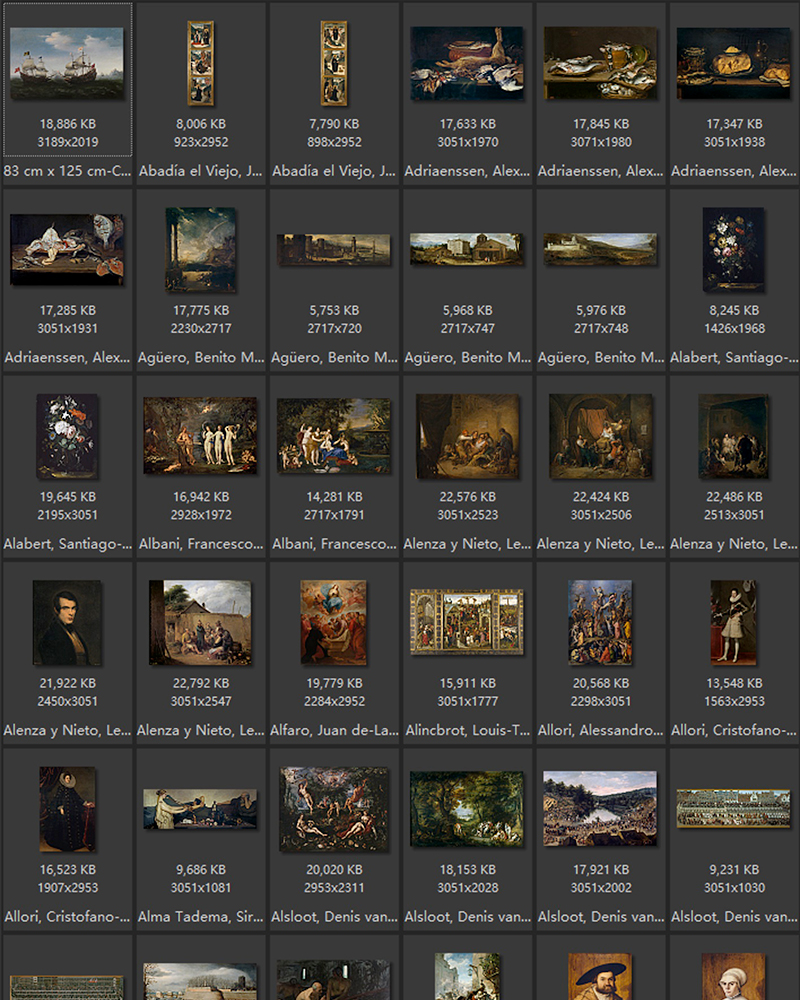The width and height of the screenshot is (800, 1000).
Task: Open the Albani painting sized 16,942 KB
Action: click(x=200, y=436)
